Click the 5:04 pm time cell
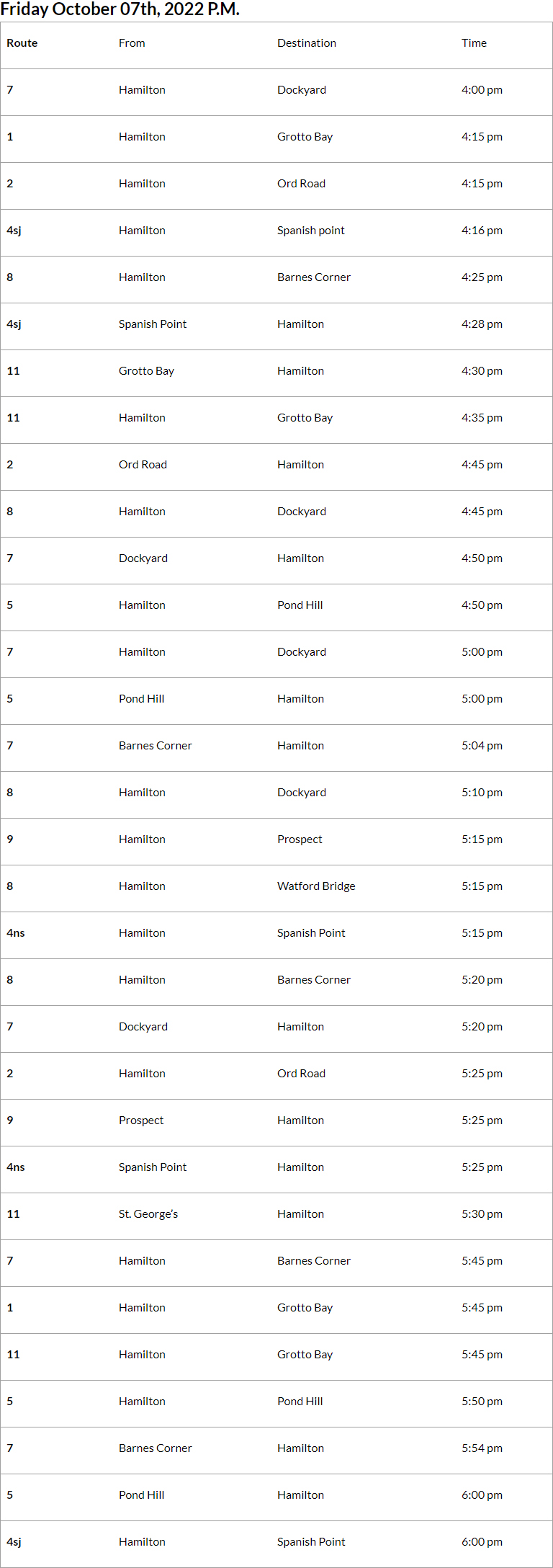Image resolution: width=553 pixels, height=1568 pixels. pos(482,746)
